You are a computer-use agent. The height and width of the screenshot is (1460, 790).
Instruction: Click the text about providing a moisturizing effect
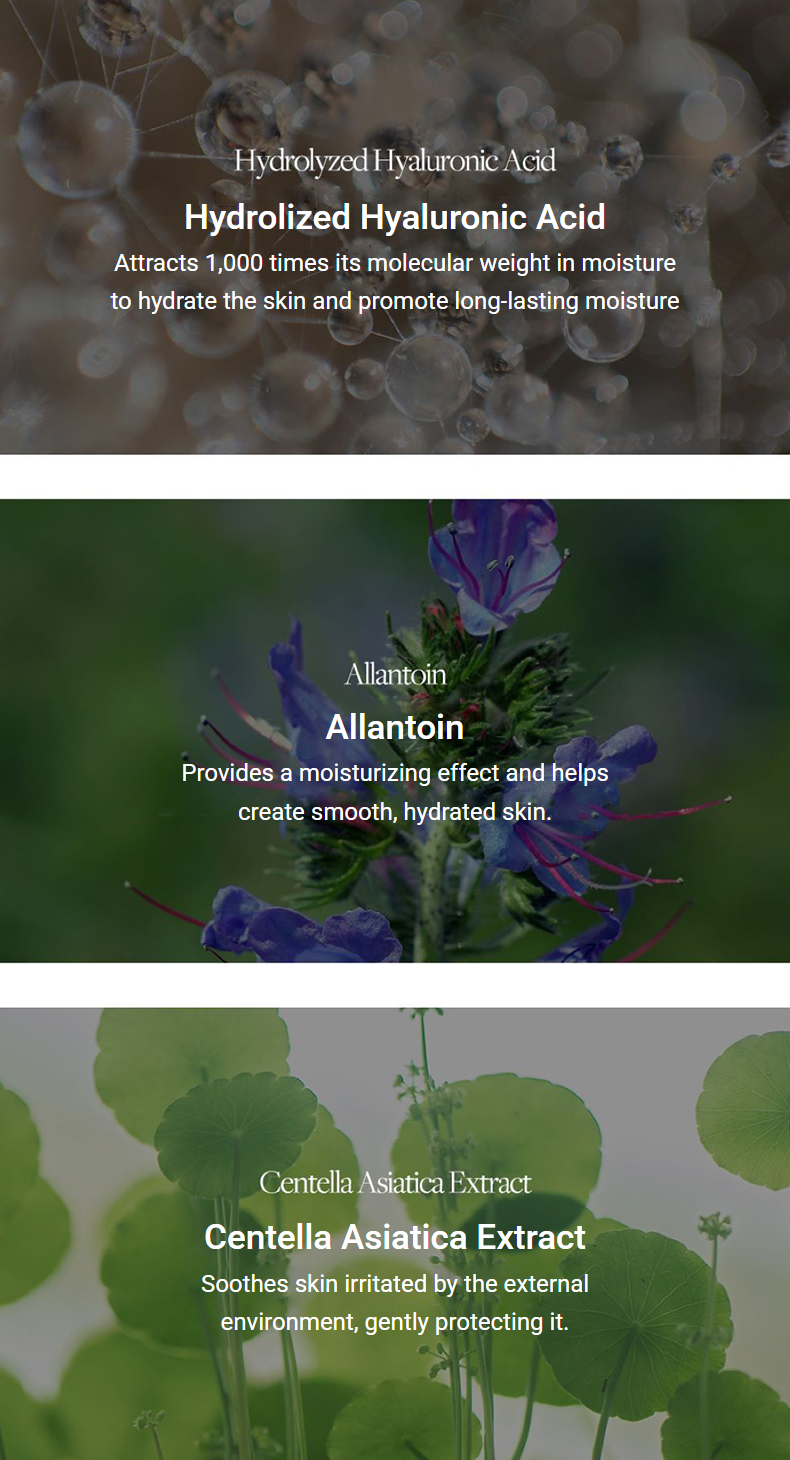395,773
